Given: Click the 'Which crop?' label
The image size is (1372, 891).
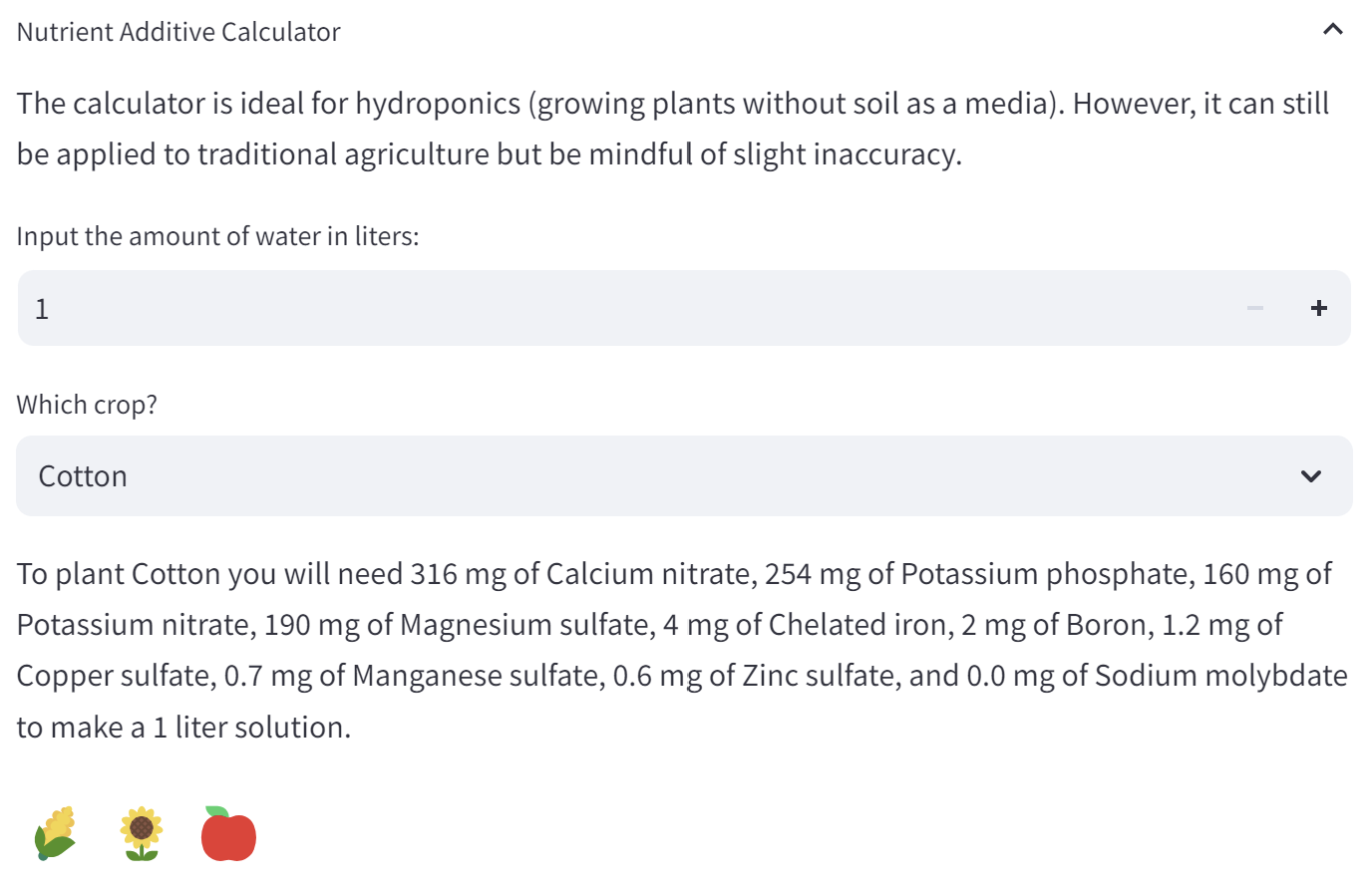Looking at the screenshot, I should tap(87, 405).
